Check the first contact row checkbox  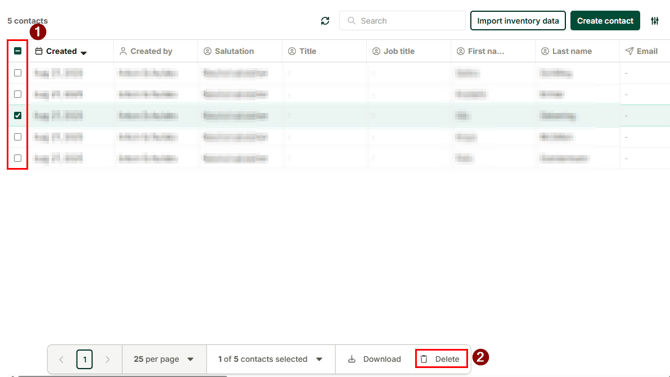click(x=18, y=73)
